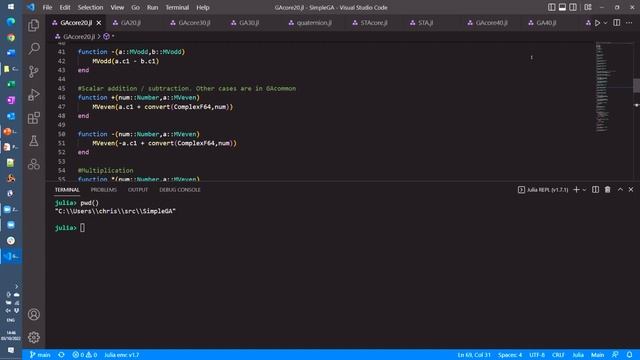Select GAcore20.jl in the breadcrumb
The height and width of the screenshot is (360, 640).
click(79, 37)
